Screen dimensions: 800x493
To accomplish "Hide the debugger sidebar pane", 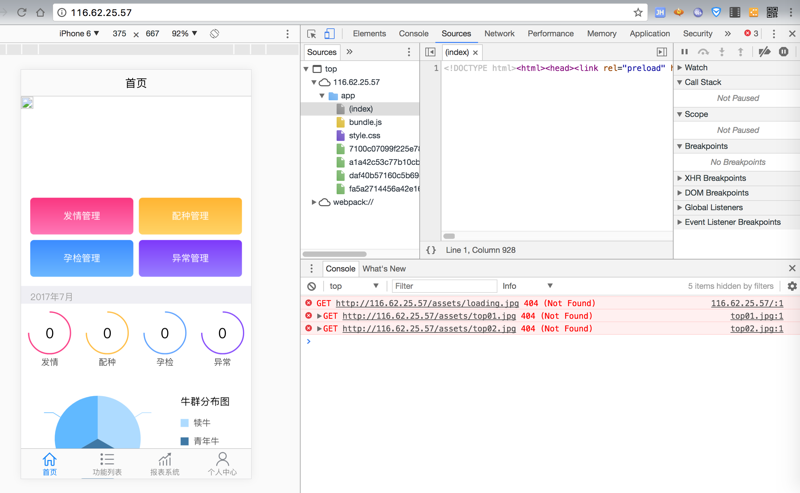I will (662, 52).
